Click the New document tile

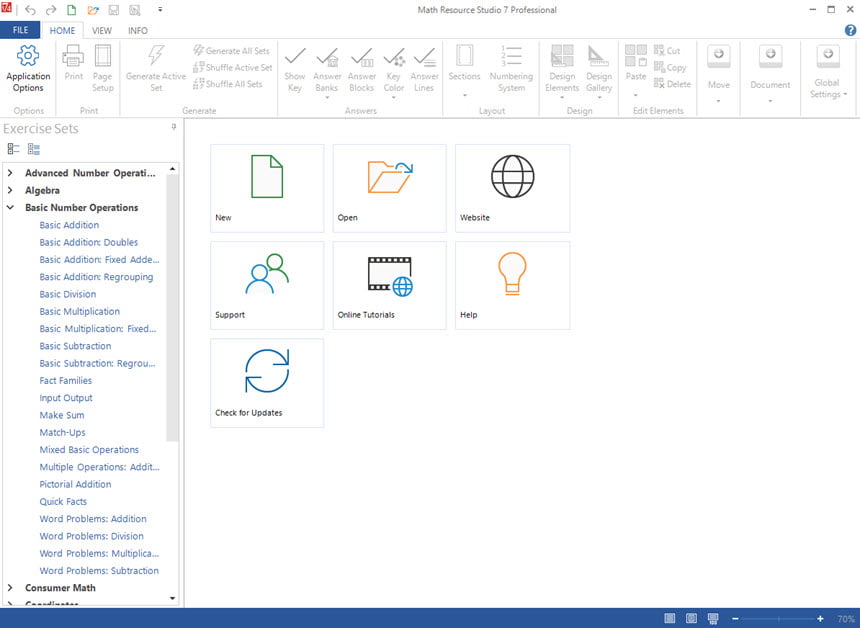(x=267, y=188)
